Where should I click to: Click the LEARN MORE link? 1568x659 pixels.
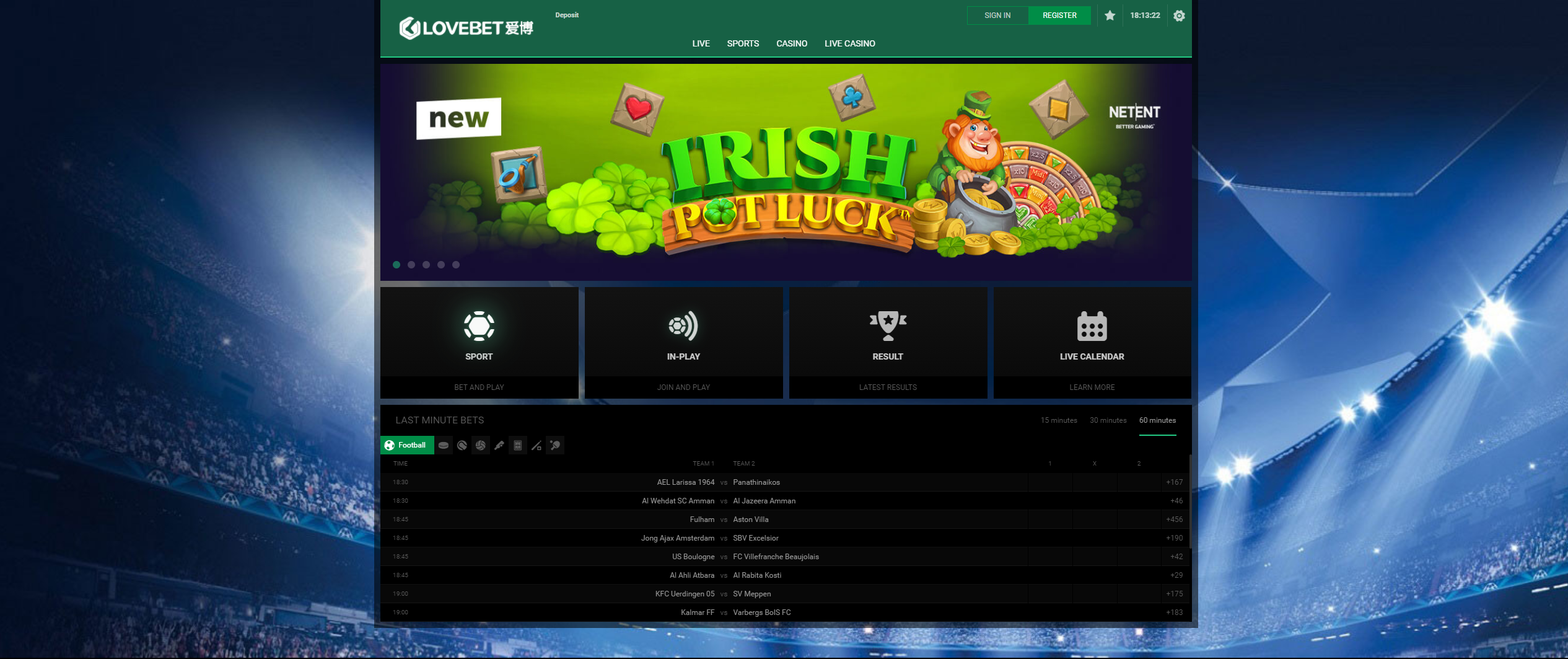[x=1092, y=387]
